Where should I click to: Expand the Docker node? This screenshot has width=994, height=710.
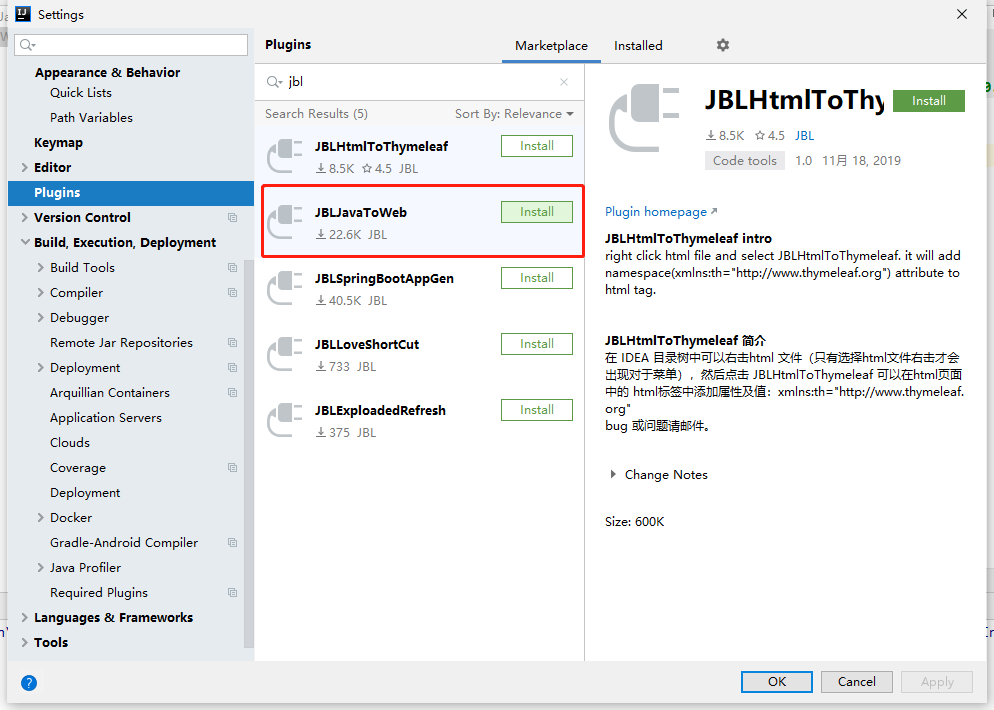[x=41, y=517]
